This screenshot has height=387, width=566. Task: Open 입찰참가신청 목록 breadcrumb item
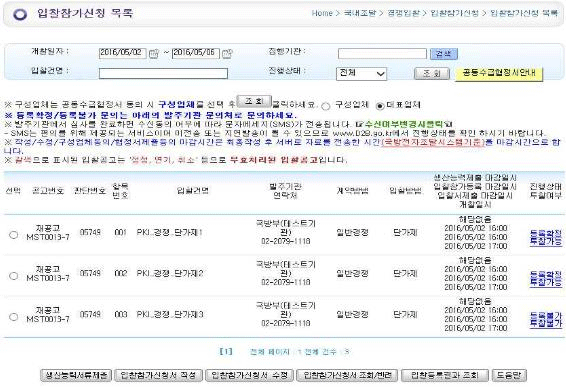click(x=524, y=13)
